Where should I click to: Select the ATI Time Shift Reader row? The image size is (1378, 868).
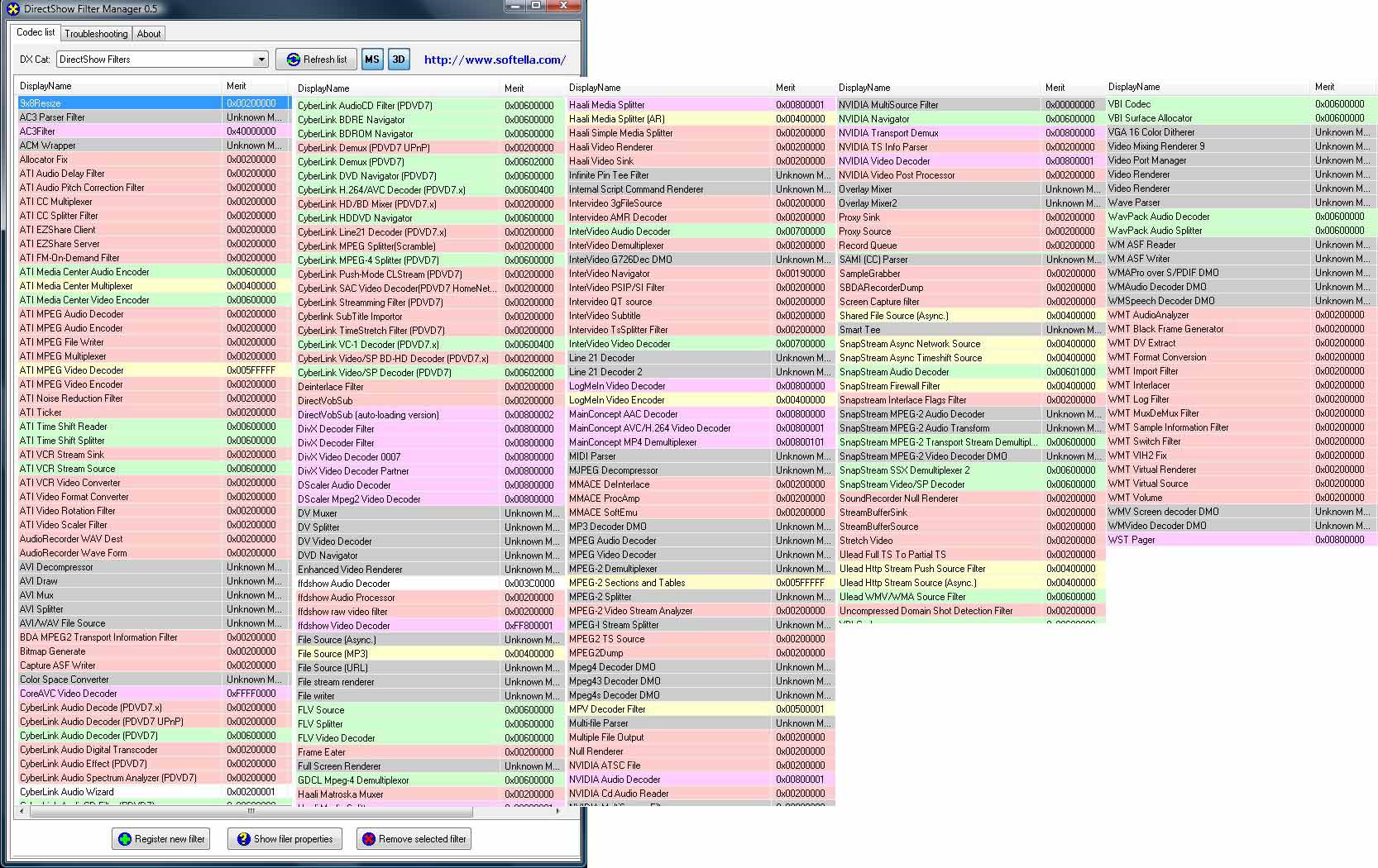[x=155, y=427]
